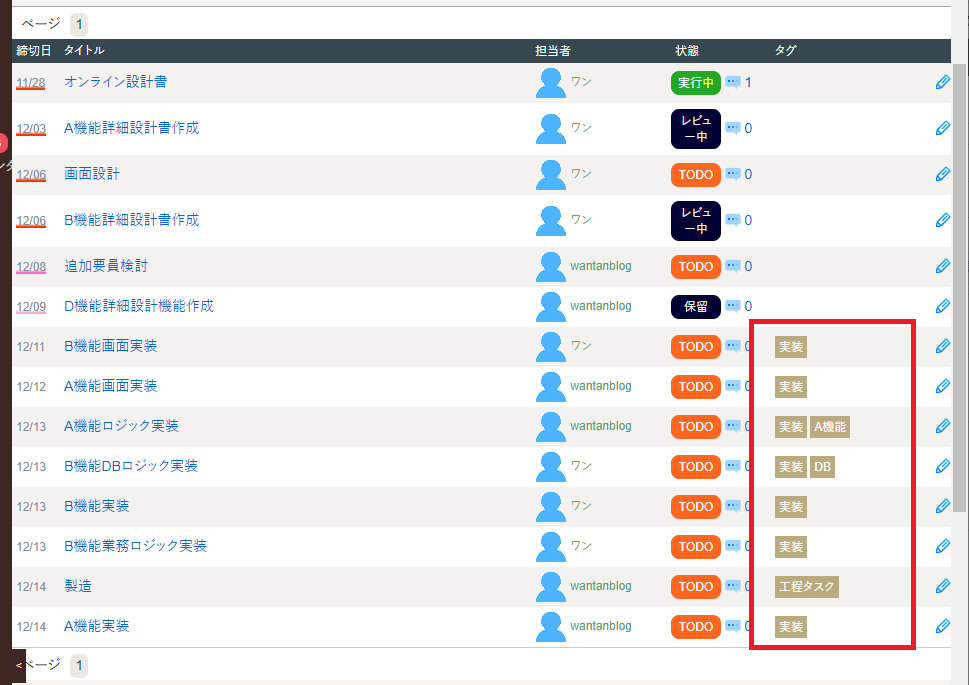Screen dimensions: 969x685
Task: Edit the 製造 task using its pencil icon
Action: point(941,587)
